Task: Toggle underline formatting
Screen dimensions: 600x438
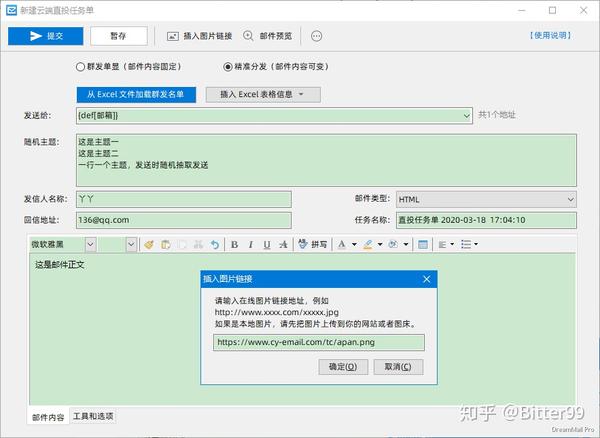Action: (267, 244)
